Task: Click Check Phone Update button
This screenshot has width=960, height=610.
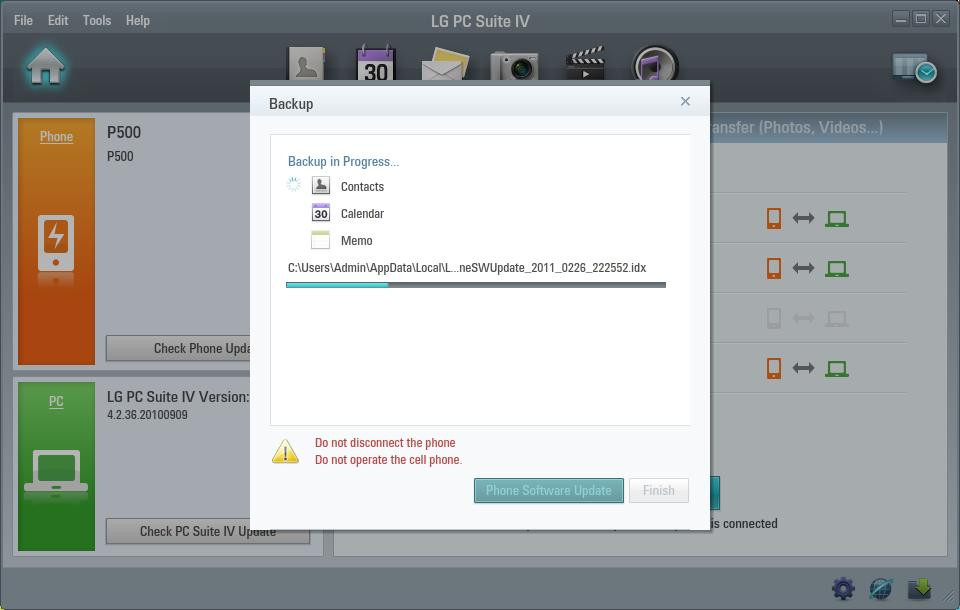Action: point(178,348)
